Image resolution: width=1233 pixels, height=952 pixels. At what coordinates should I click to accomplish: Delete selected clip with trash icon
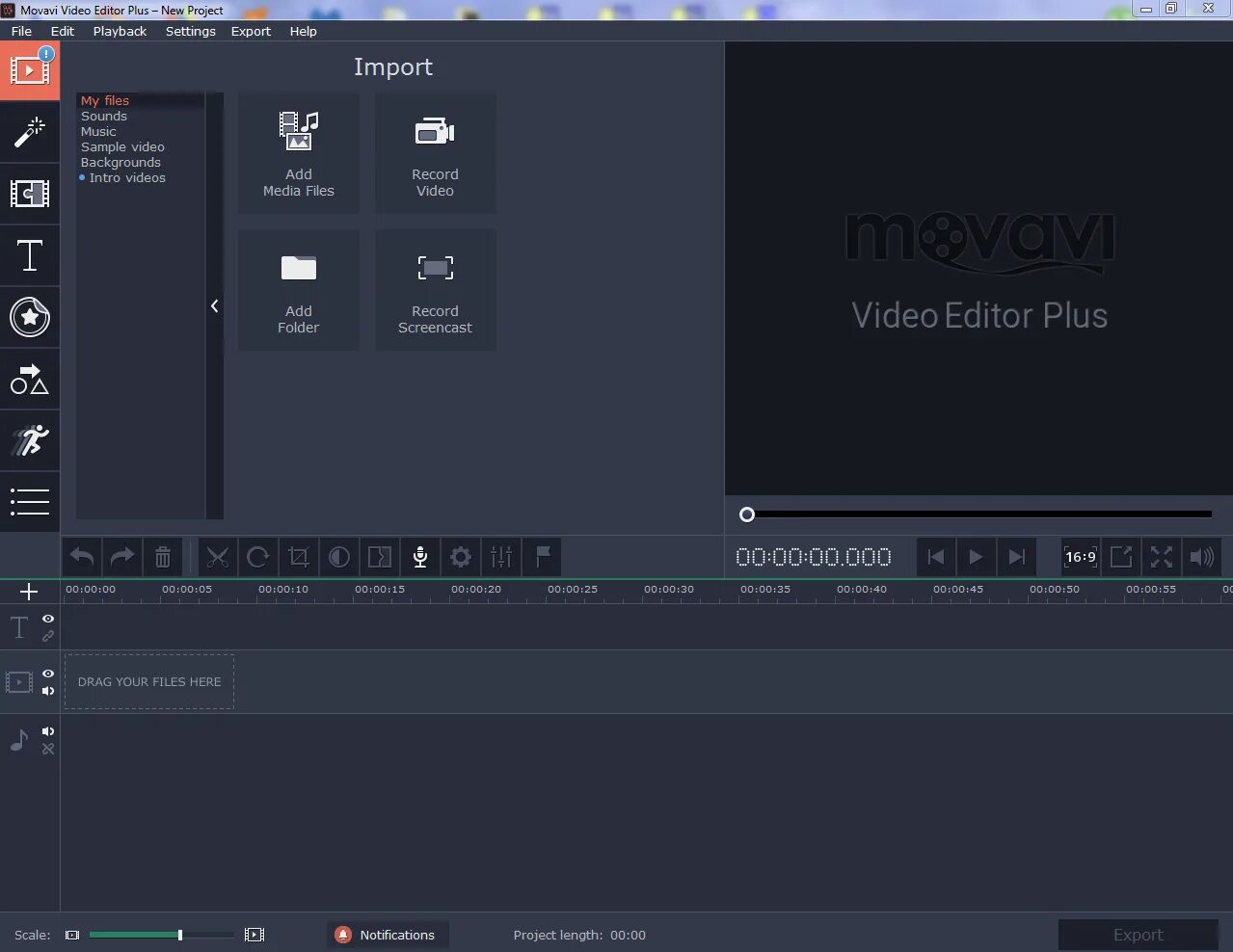coord(163,557)
